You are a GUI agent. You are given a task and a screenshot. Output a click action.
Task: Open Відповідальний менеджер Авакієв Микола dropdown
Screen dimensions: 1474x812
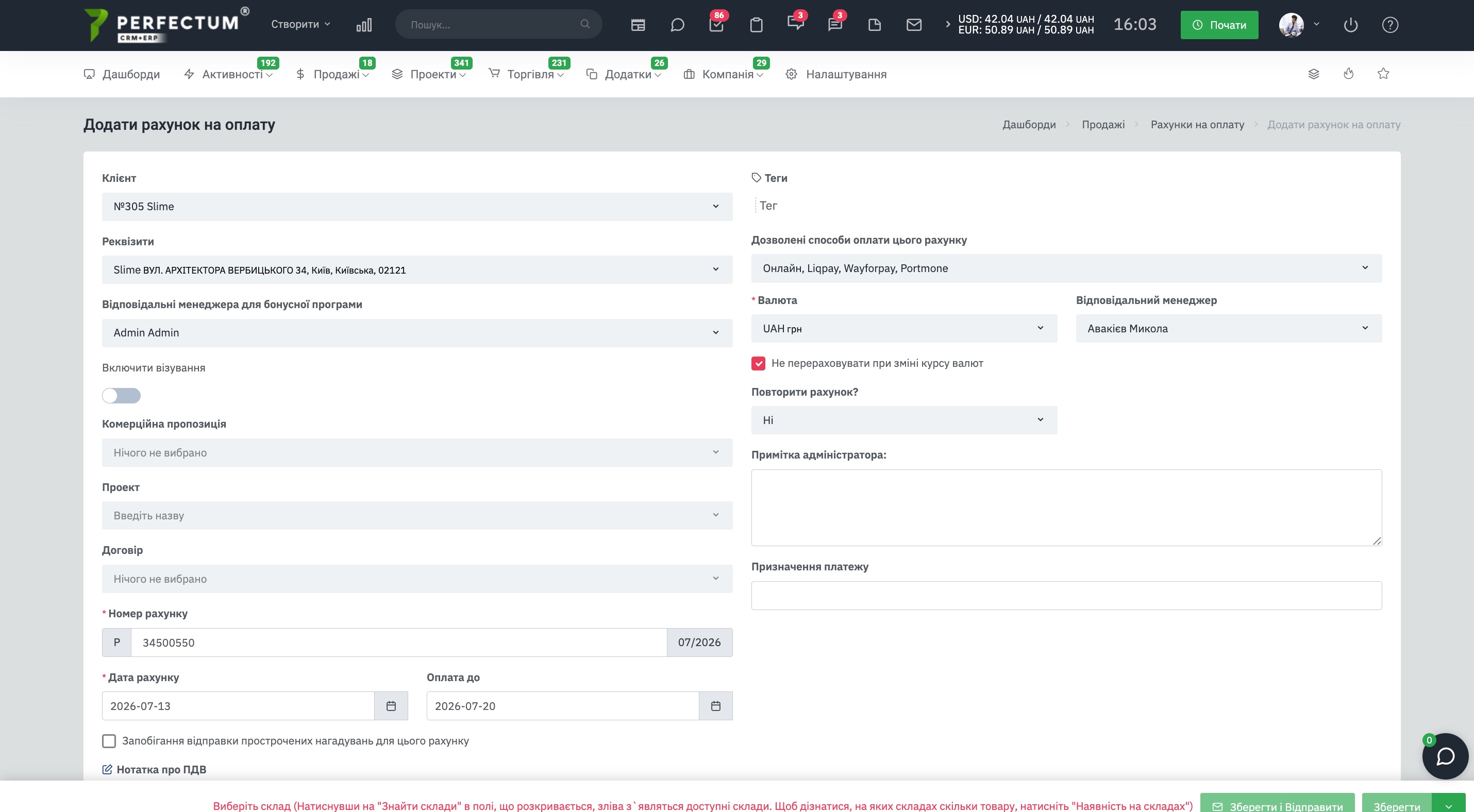pos(1229,329)
